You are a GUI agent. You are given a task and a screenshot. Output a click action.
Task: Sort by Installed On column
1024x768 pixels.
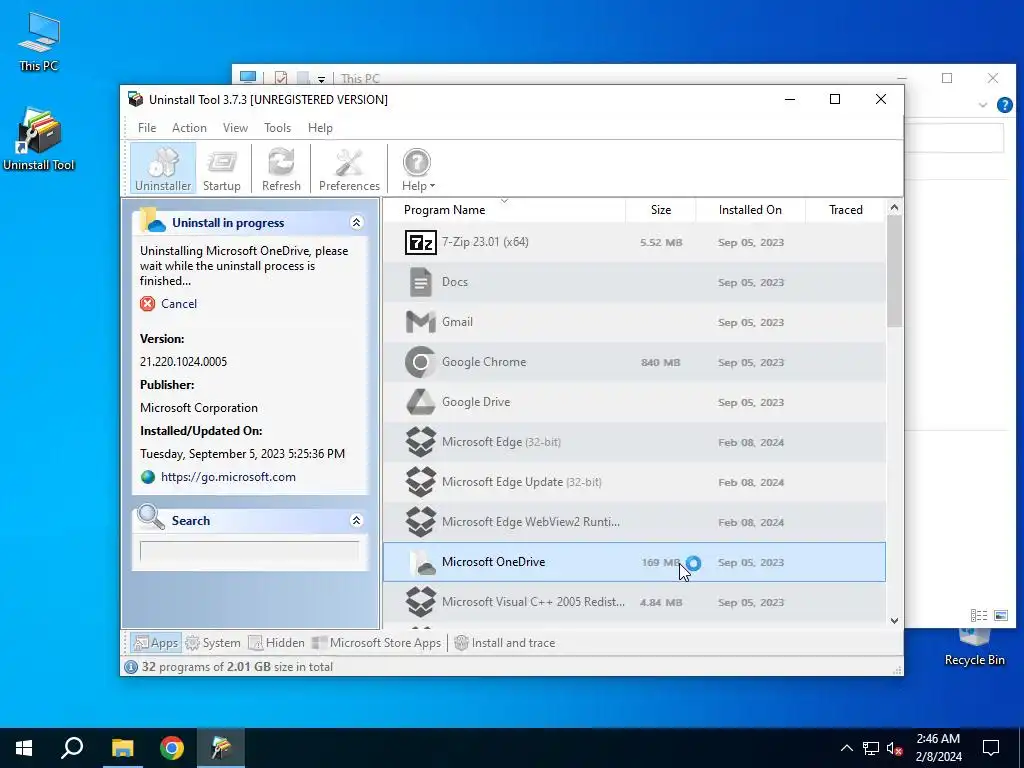tap(750, 210)
